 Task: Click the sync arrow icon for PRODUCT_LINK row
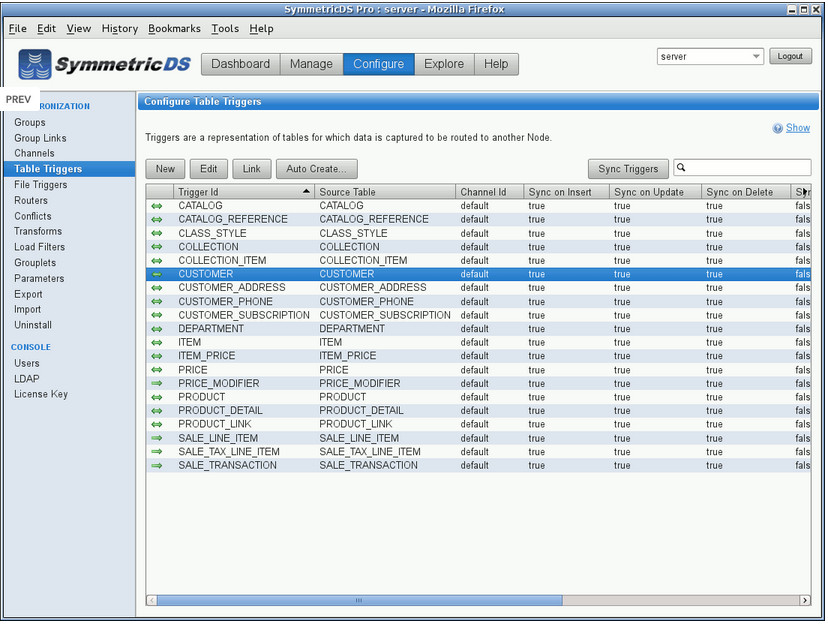tap(157, 424)
